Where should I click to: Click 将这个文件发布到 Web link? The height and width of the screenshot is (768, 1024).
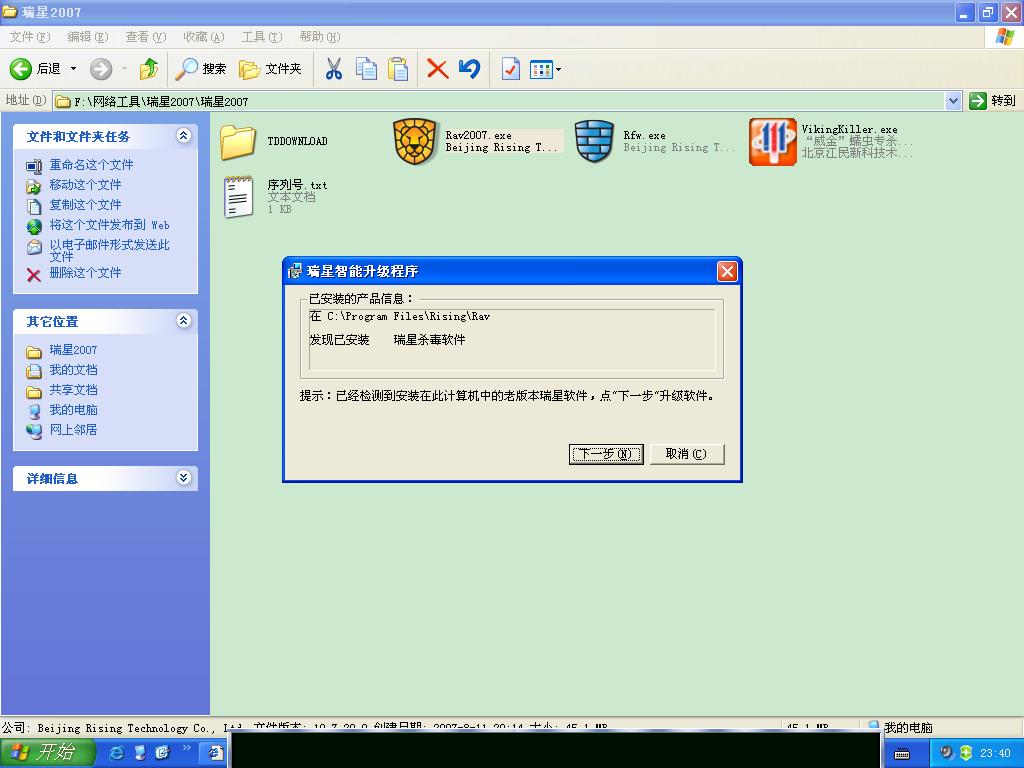tap(110, 225)
